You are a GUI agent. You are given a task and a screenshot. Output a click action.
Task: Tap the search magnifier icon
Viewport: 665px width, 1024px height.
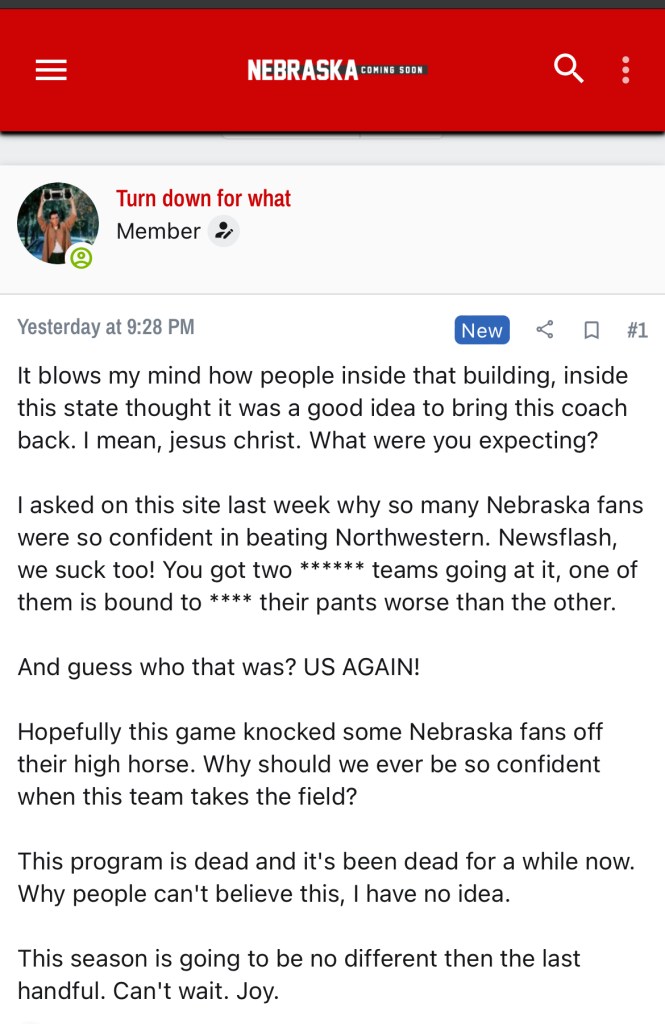(568, 69)
